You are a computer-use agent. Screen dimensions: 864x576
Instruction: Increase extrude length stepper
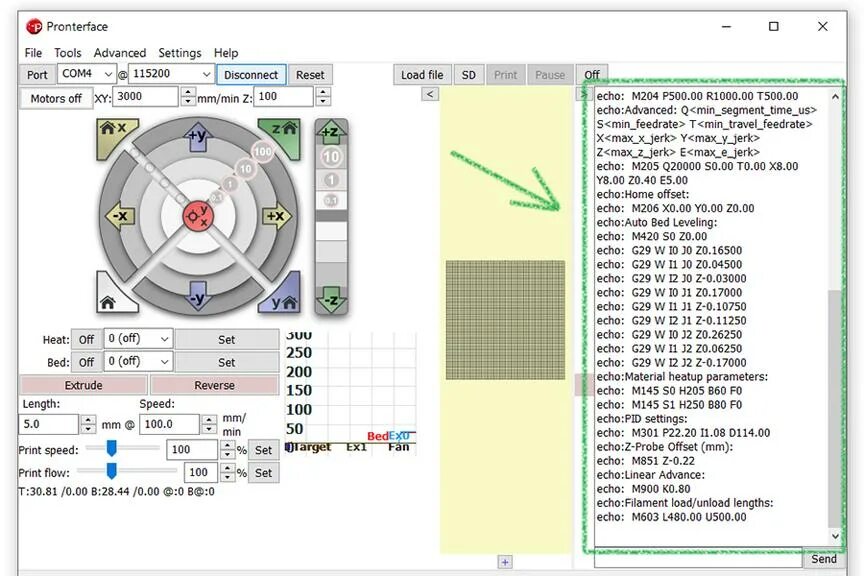click(88, 420)
